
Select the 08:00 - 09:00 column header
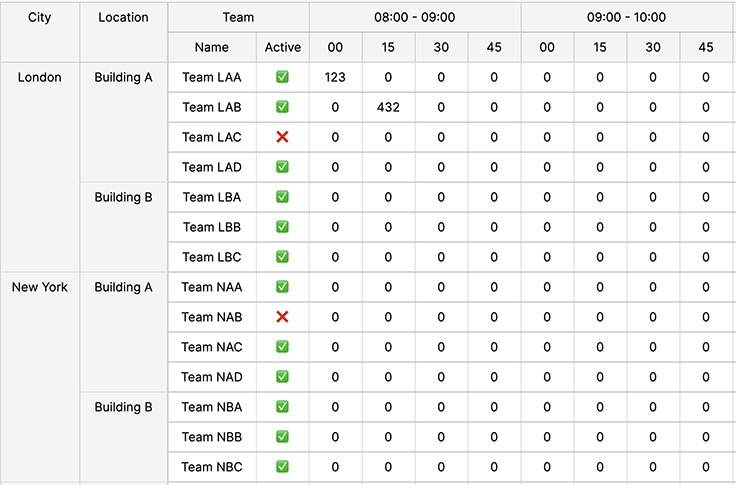pos(415,17)
